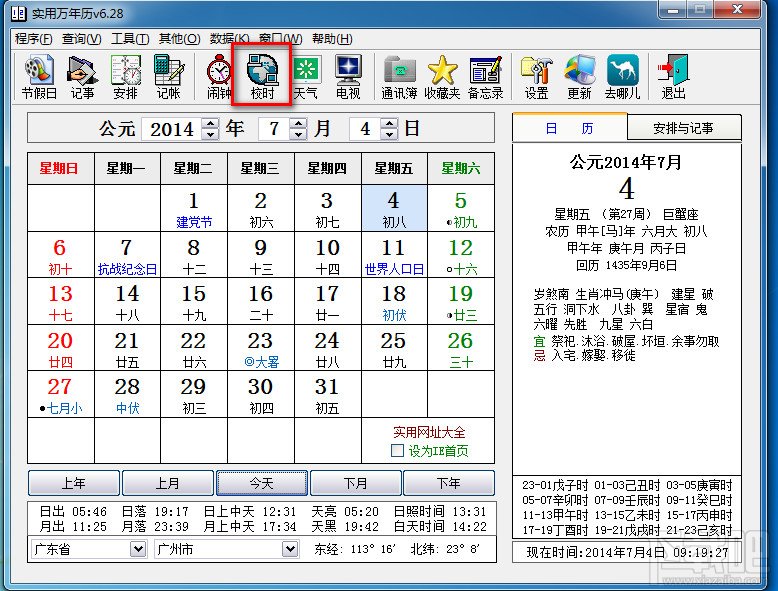This screenshot has width=778, height=591.
Task: Click the 现在时间 current time display
Action: click(x=627, y=552)
